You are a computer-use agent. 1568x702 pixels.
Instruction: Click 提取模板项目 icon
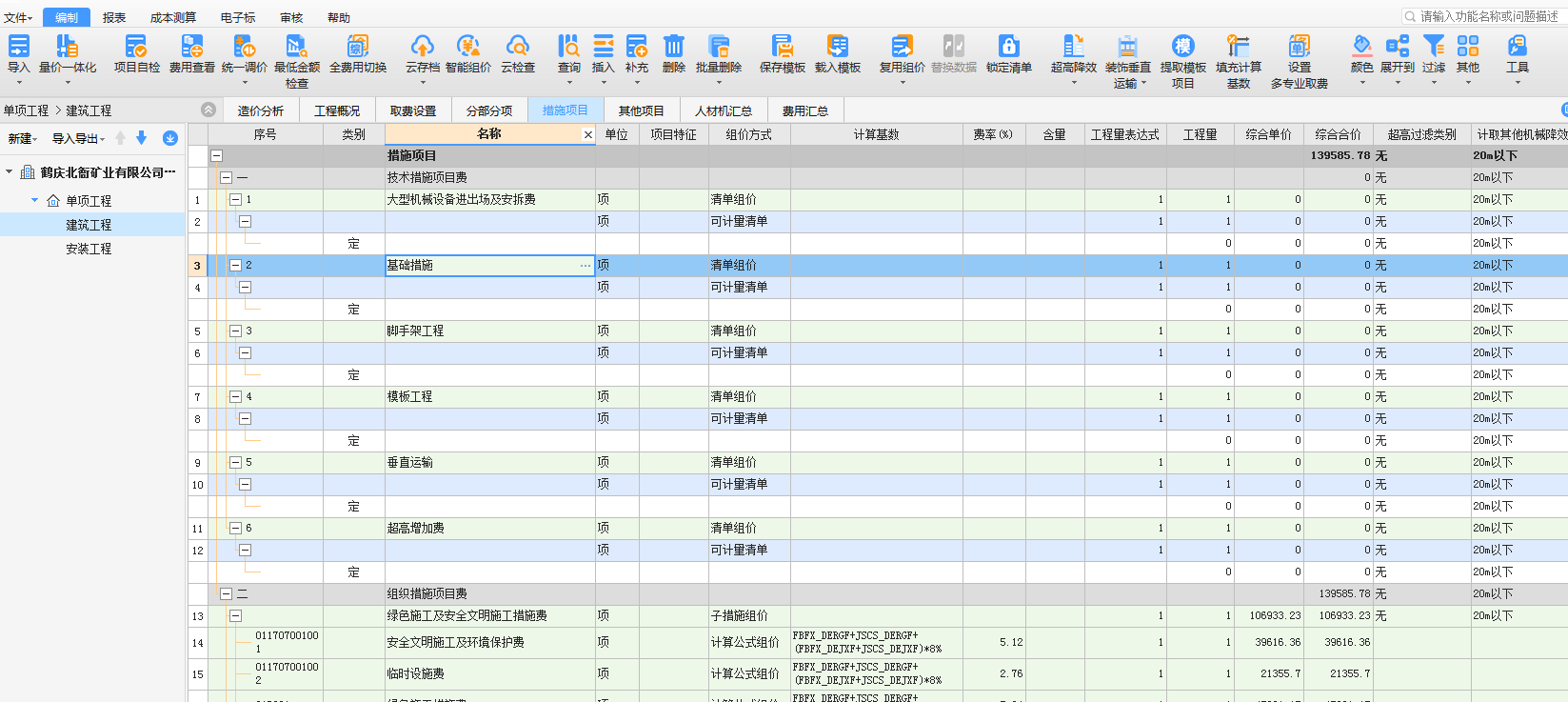pyautogui.click(x=1182, y=61)
